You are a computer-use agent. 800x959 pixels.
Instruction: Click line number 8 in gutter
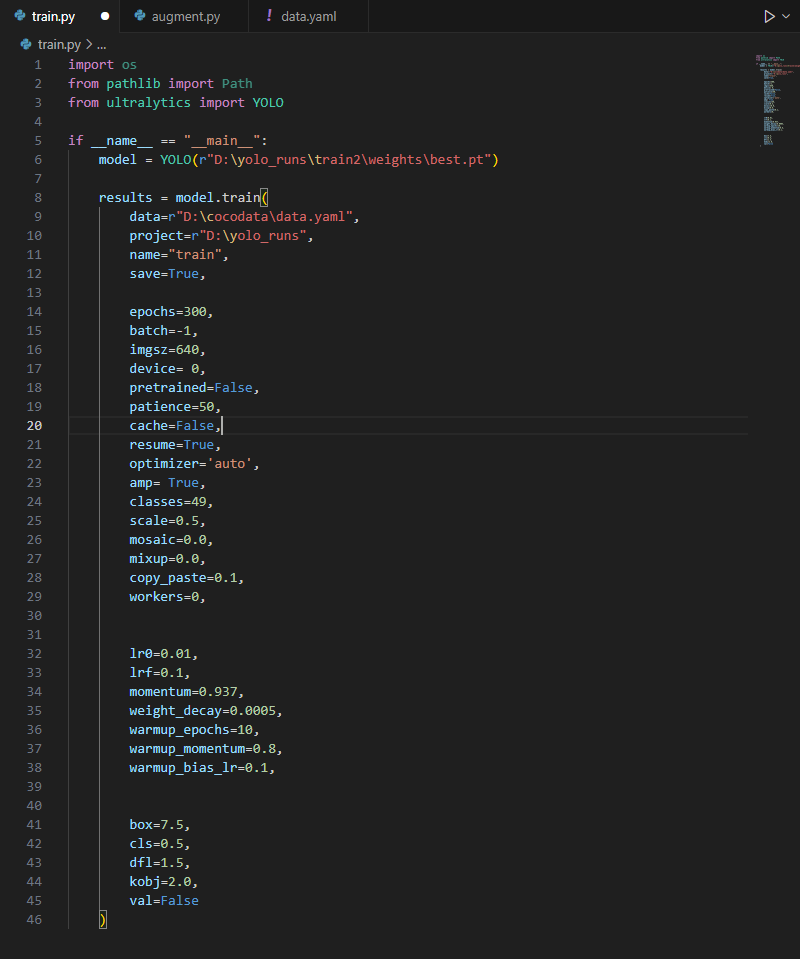[38, 198]
